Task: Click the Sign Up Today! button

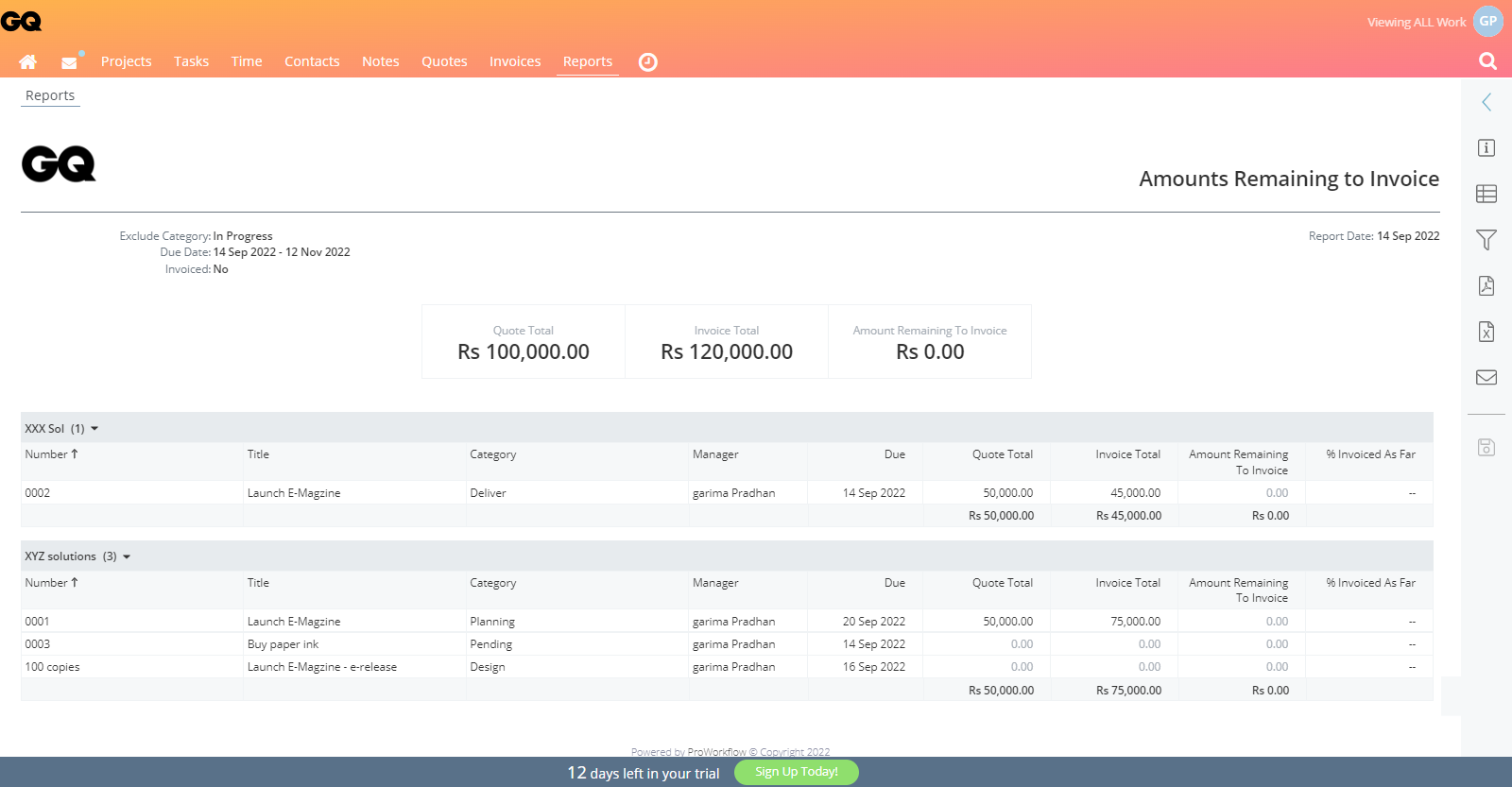Action: pyautogui.click(x=797, y=772)
